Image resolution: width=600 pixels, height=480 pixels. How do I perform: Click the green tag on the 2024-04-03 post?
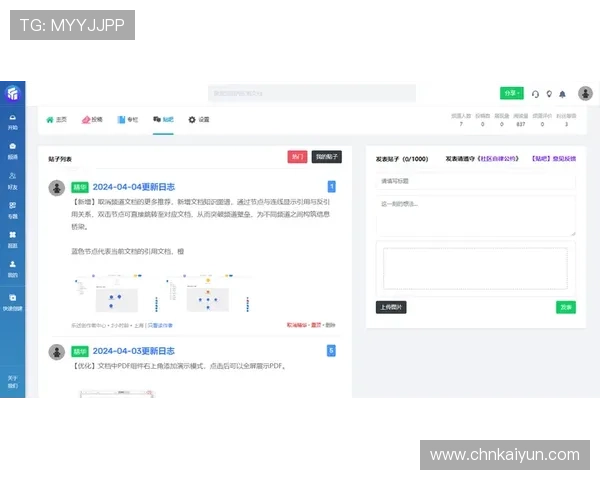pos(80,351)
